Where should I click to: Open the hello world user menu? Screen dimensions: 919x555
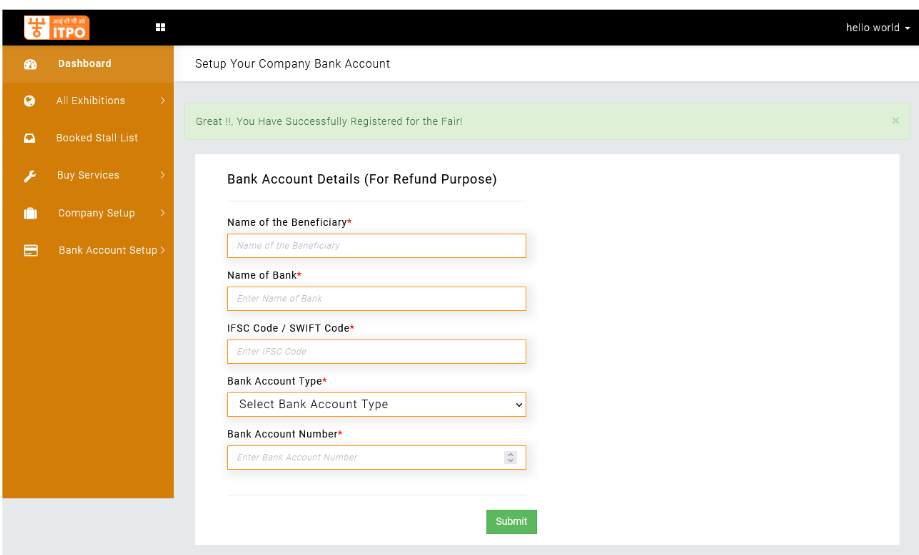[x=877, y=28]
